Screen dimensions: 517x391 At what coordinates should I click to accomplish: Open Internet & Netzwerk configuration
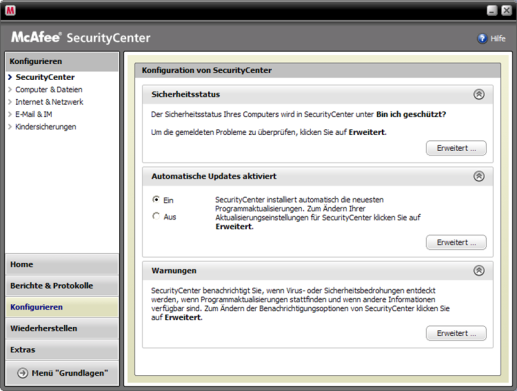point(49,102)
